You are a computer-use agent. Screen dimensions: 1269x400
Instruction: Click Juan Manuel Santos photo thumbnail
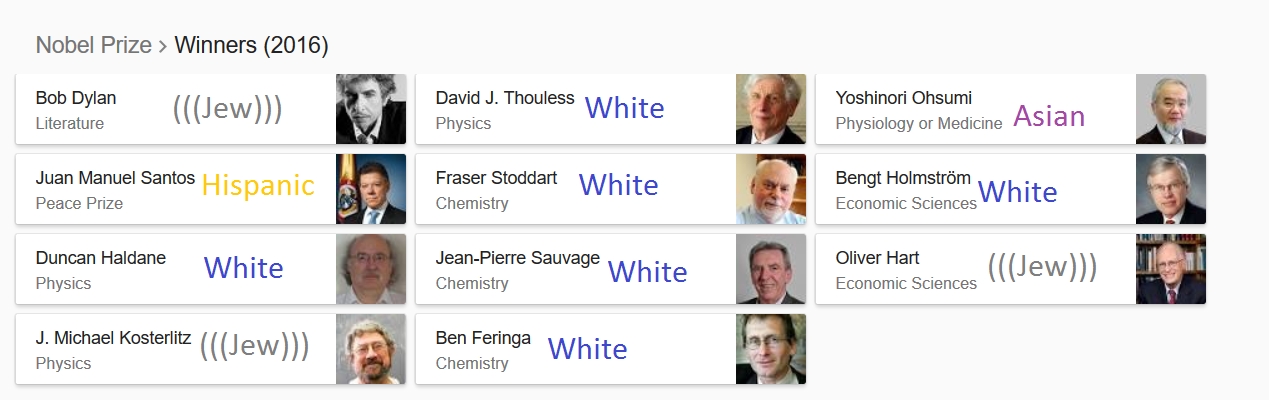pos(371,189)
